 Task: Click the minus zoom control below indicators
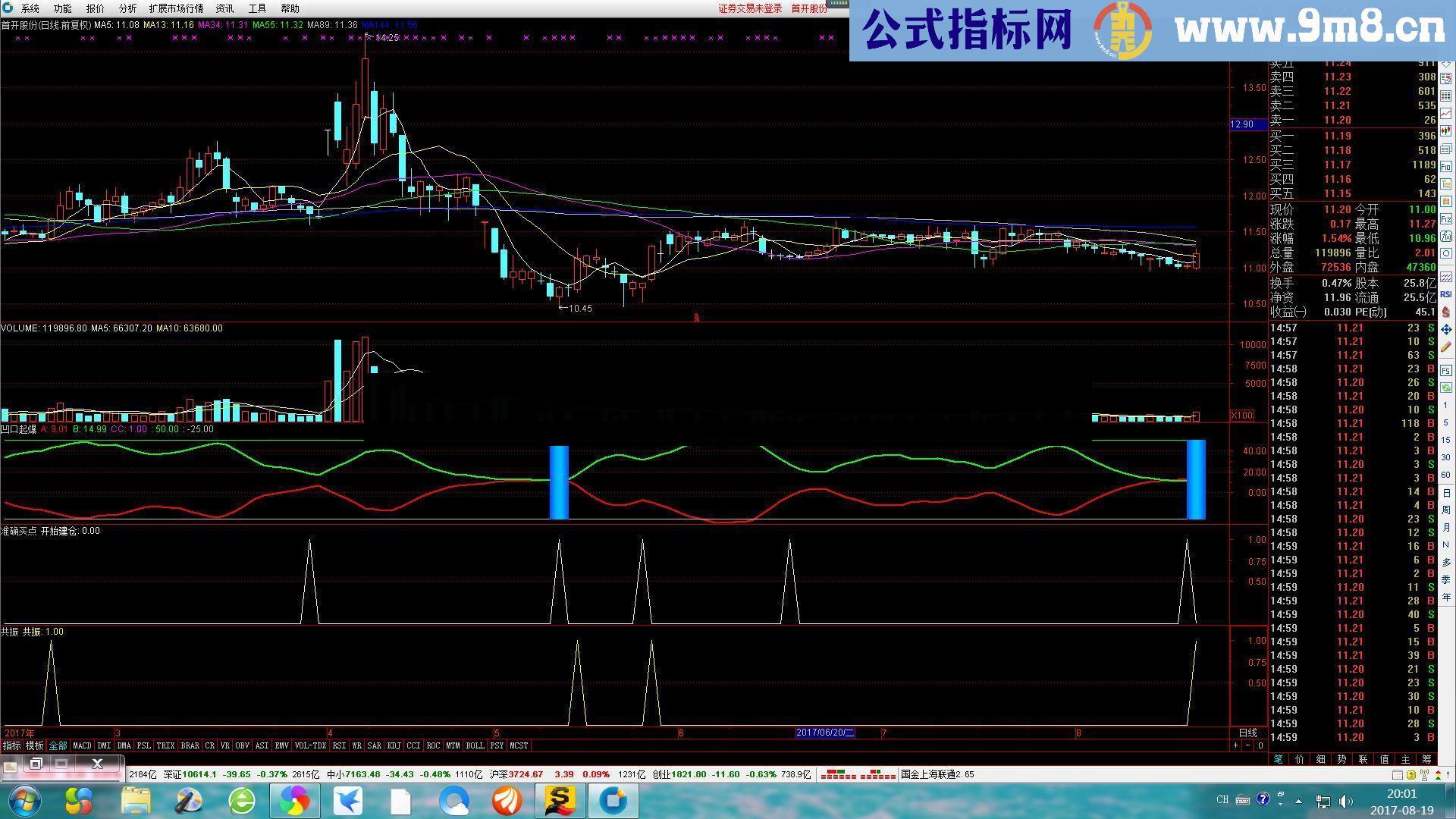1247,745
